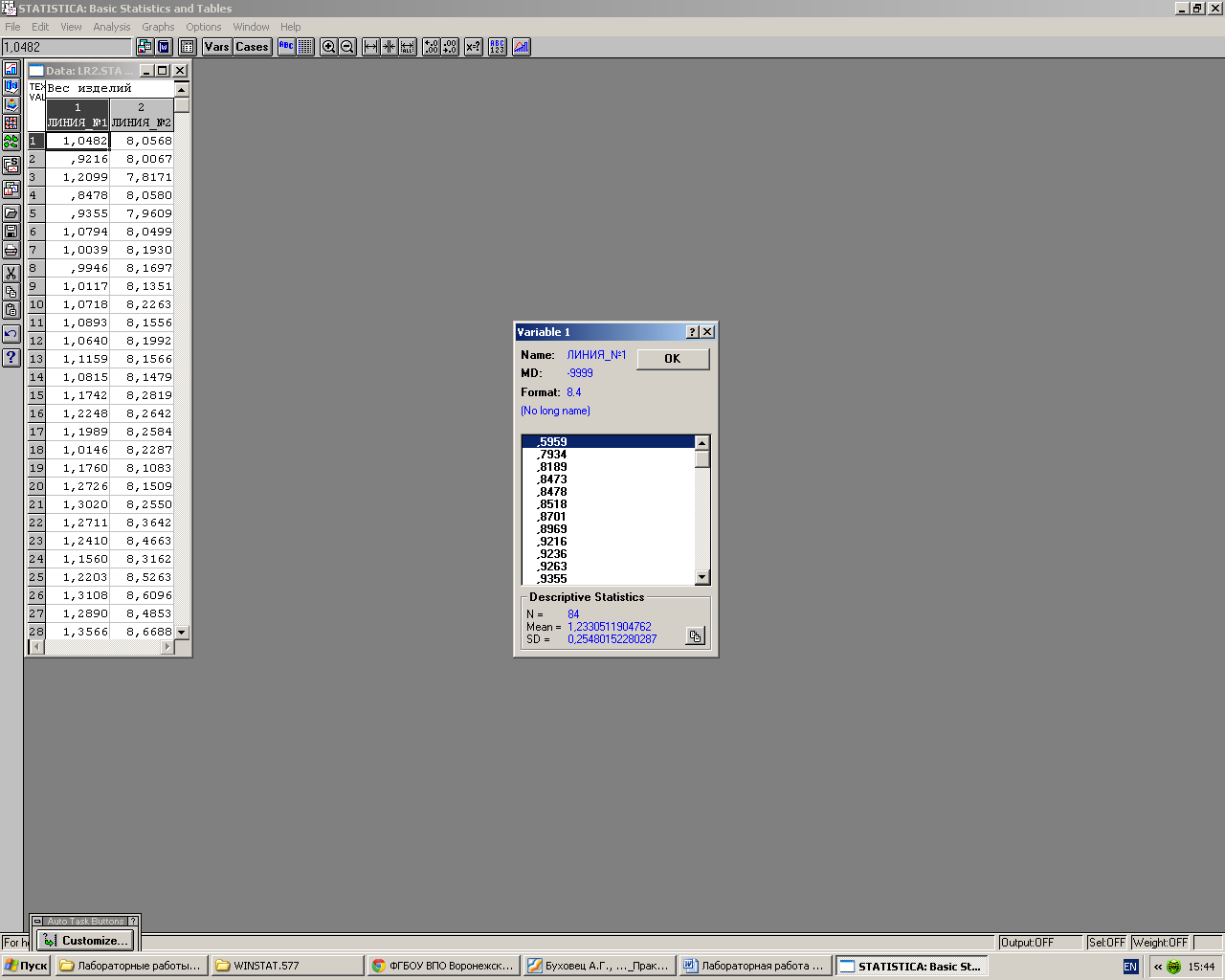The width and height of the screenshot is (1225, 980).
Task: Click the scissors cut icon
Action: 11,274
